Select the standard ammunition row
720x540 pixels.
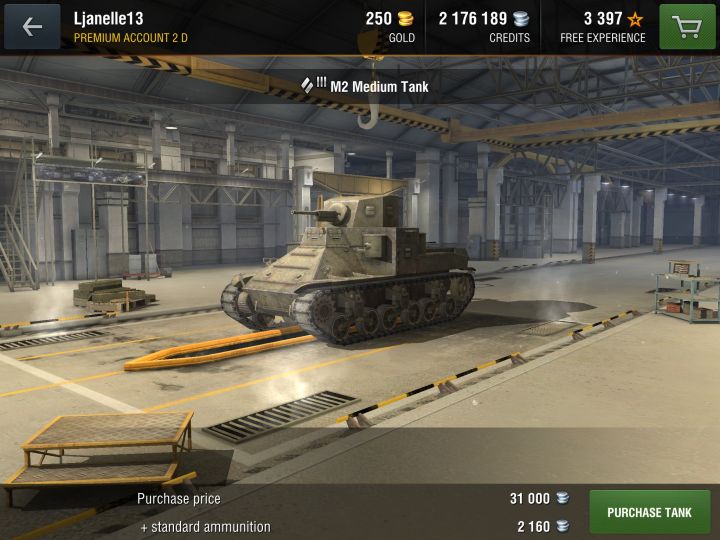pos(354,526)
